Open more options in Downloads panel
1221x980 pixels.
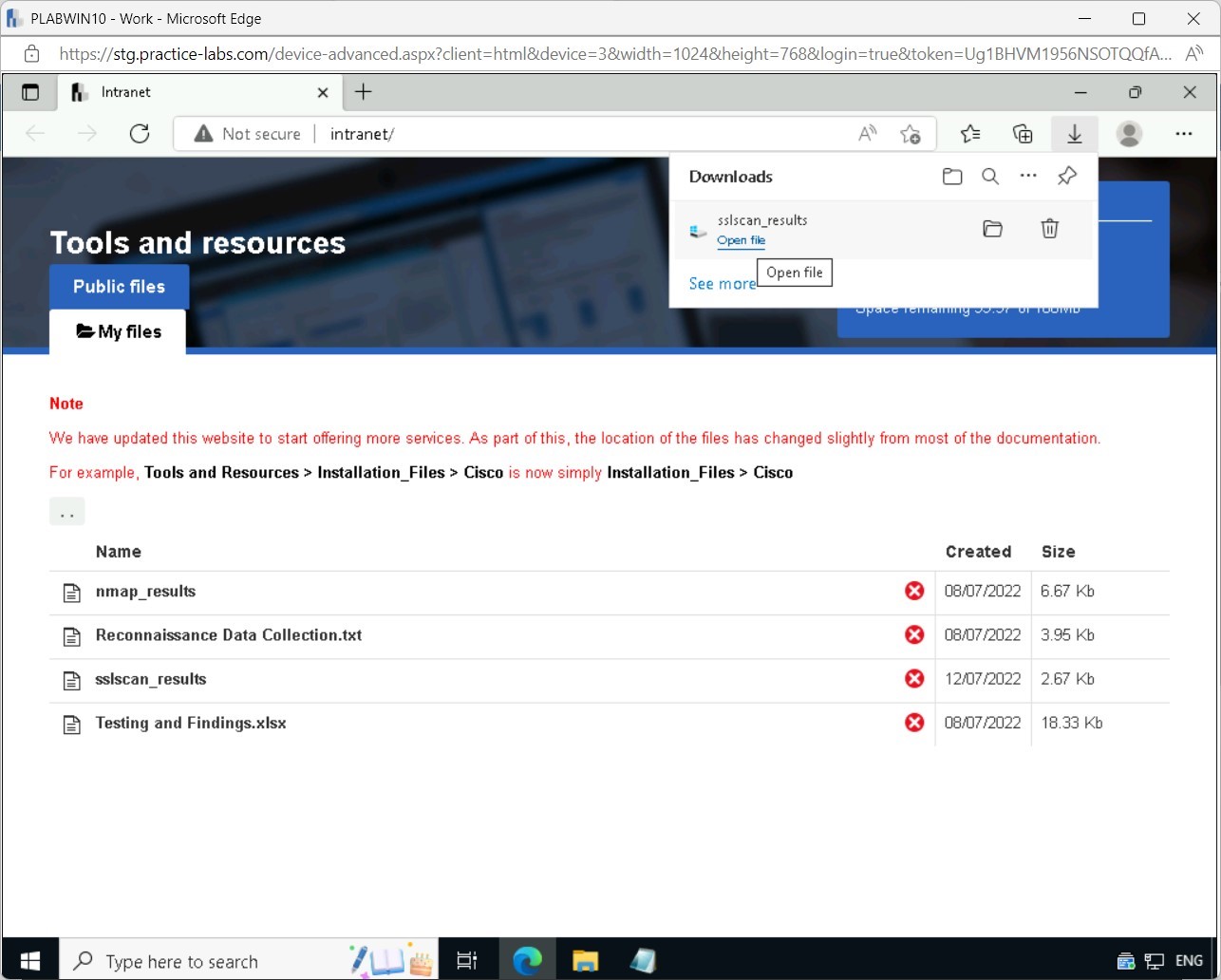click(x=1028, y=177)
